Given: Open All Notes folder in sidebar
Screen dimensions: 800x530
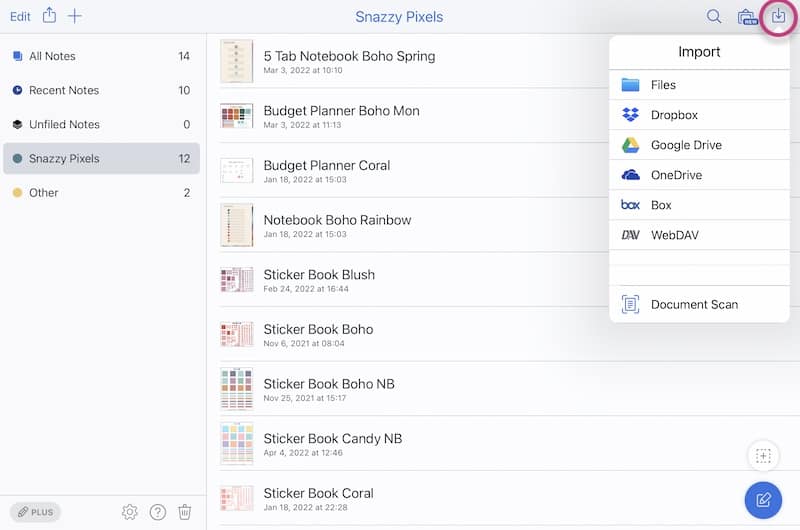Looking at the screenshot, I should [52, 56].
